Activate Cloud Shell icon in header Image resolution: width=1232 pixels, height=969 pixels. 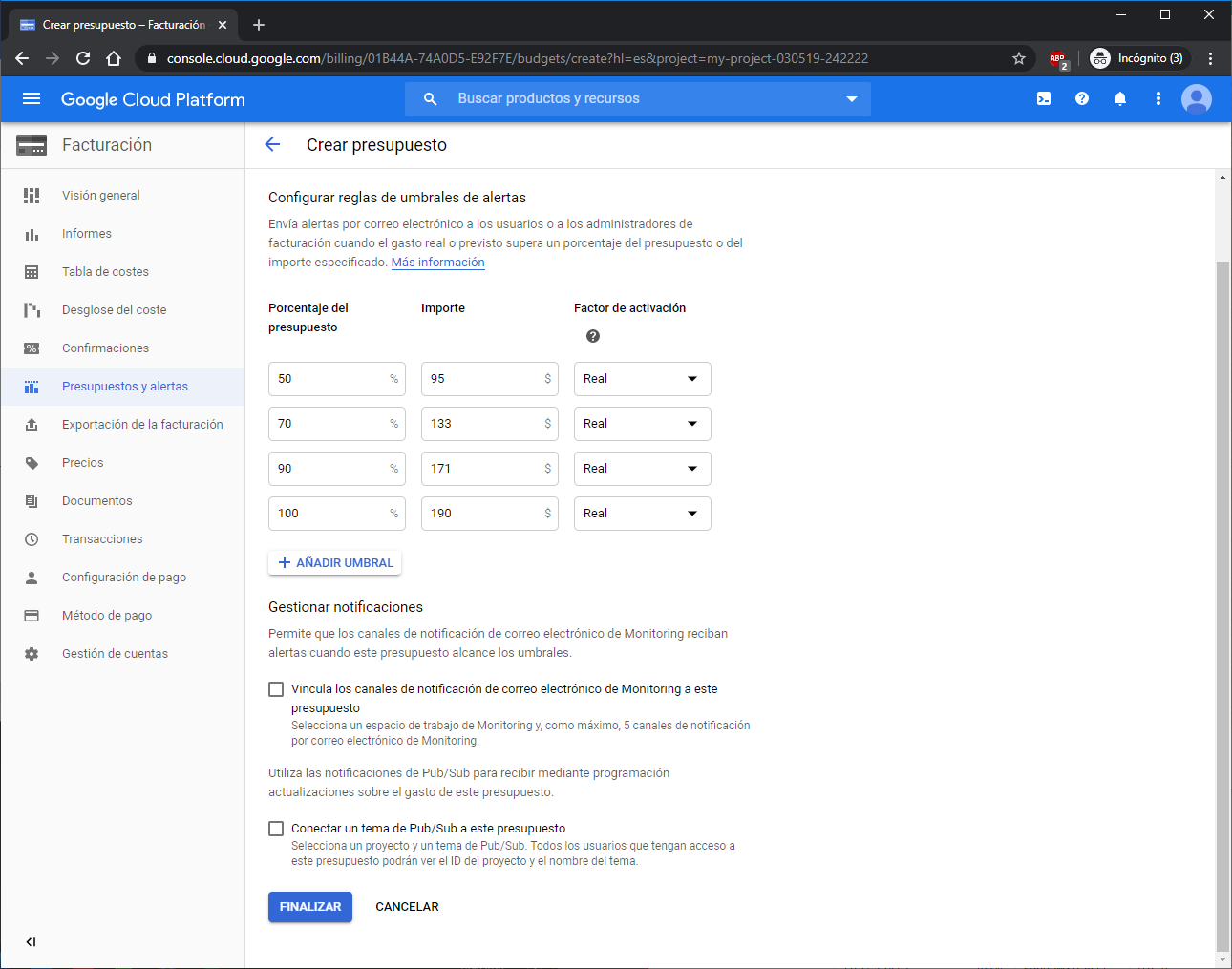click(x=1044, y=98)
